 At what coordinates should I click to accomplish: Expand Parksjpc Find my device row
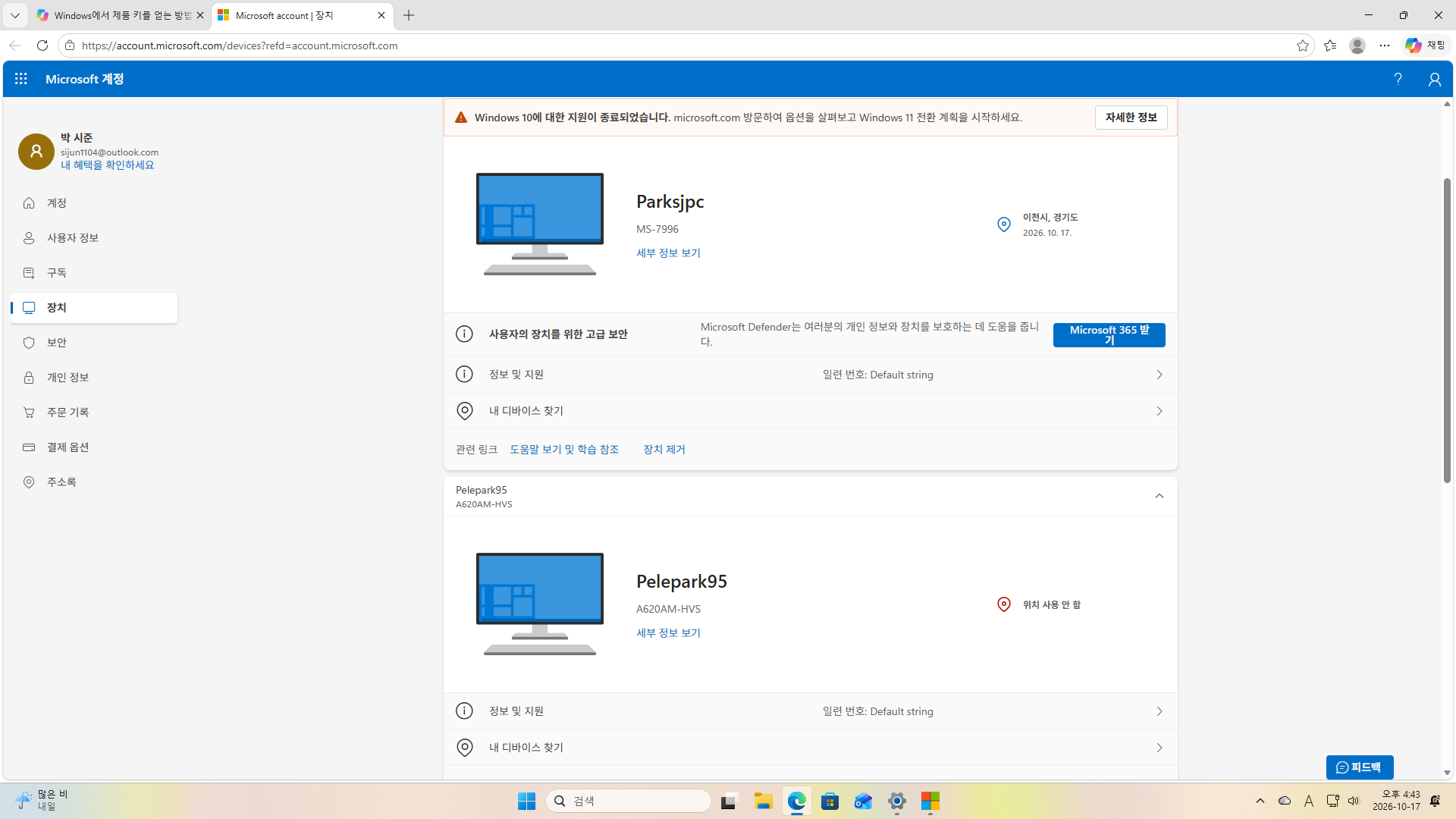click(x=810, y=411)
